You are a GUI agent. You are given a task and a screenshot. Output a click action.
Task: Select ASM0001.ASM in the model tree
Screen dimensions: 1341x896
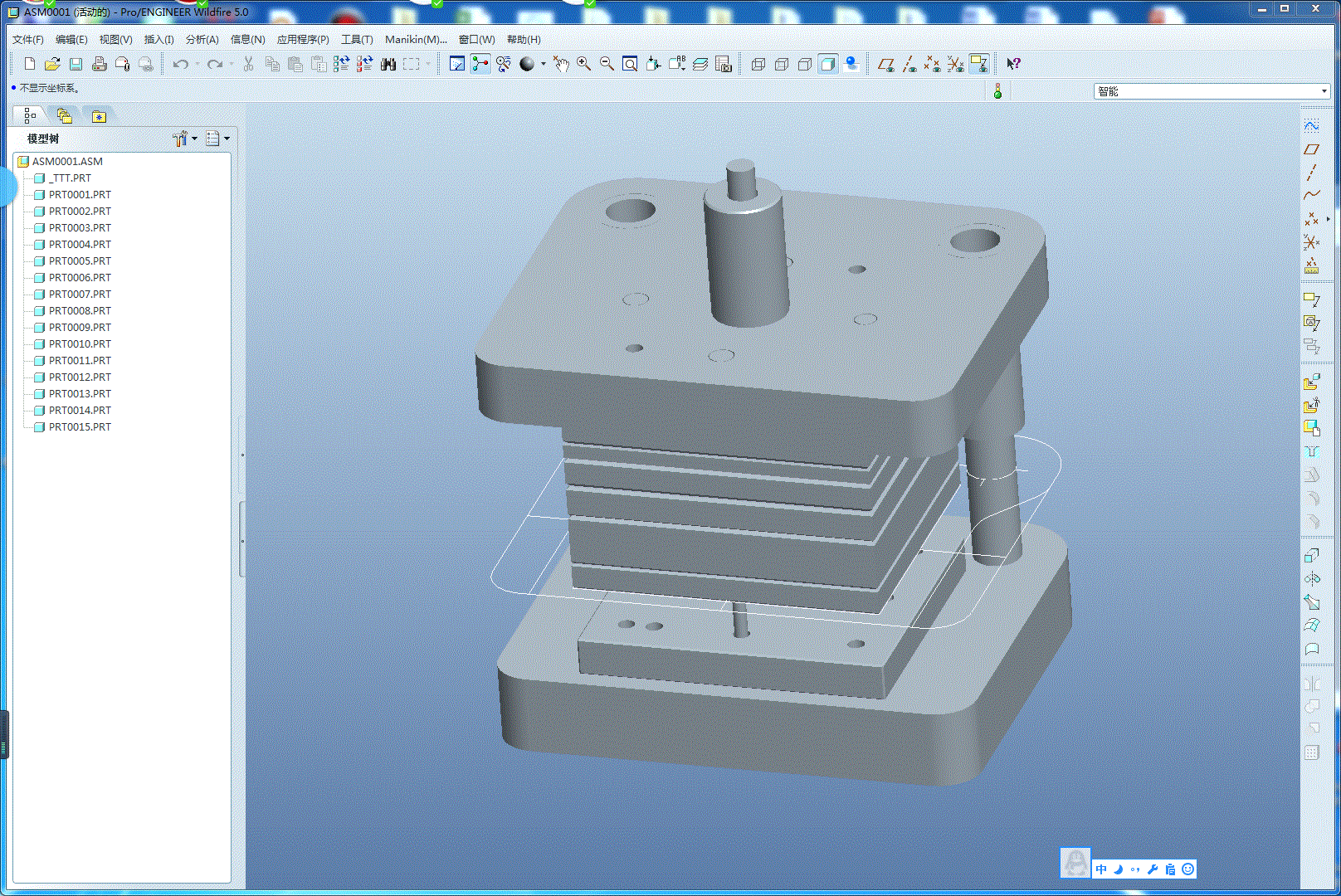point(67,162)
